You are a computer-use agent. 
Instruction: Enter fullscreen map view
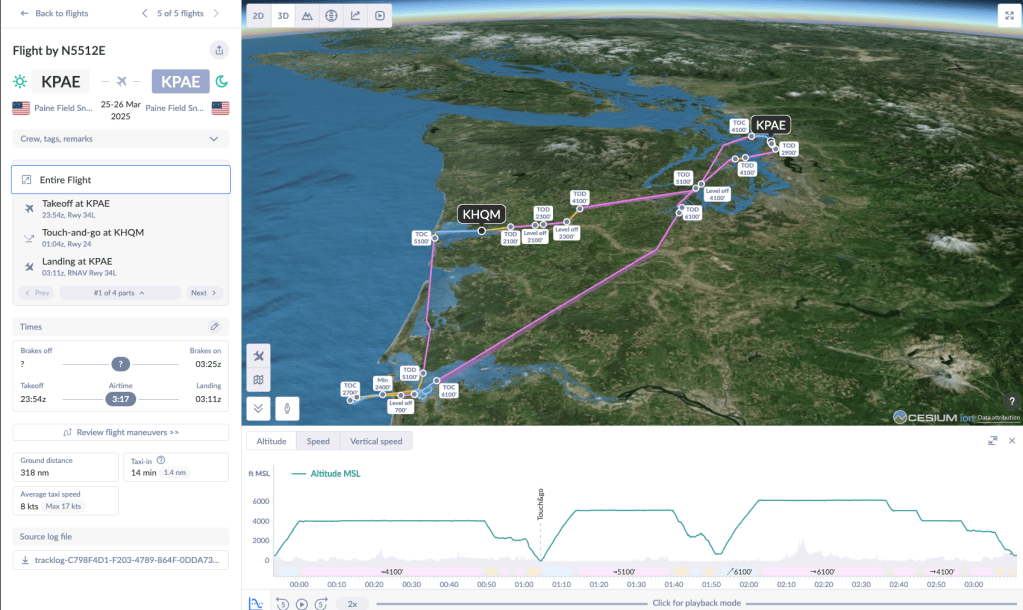click(x=1006, y=16)
